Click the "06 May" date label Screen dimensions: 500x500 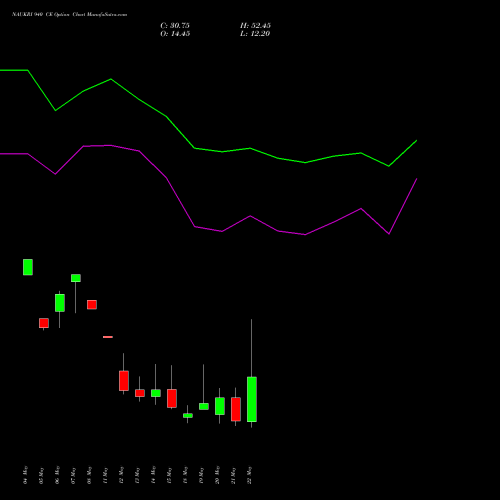(x=58, y=475)
